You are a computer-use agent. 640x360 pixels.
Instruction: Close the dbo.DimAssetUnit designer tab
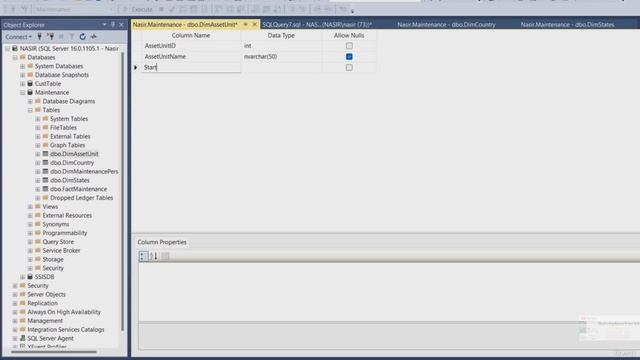(x=254, y=24)
